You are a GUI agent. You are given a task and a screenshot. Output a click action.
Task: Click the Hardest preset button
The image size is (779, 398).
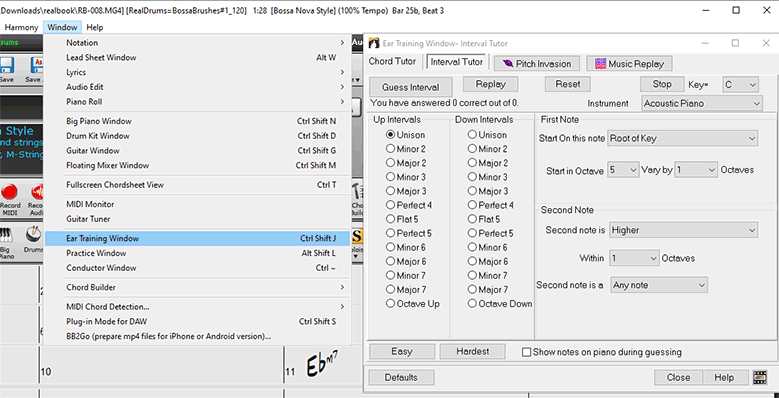(472, 351)
